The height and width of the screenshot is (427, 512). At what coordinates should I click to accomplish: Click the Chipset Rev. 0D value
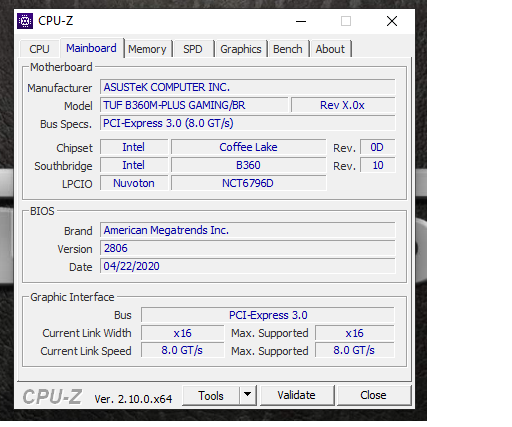(377, 147)
